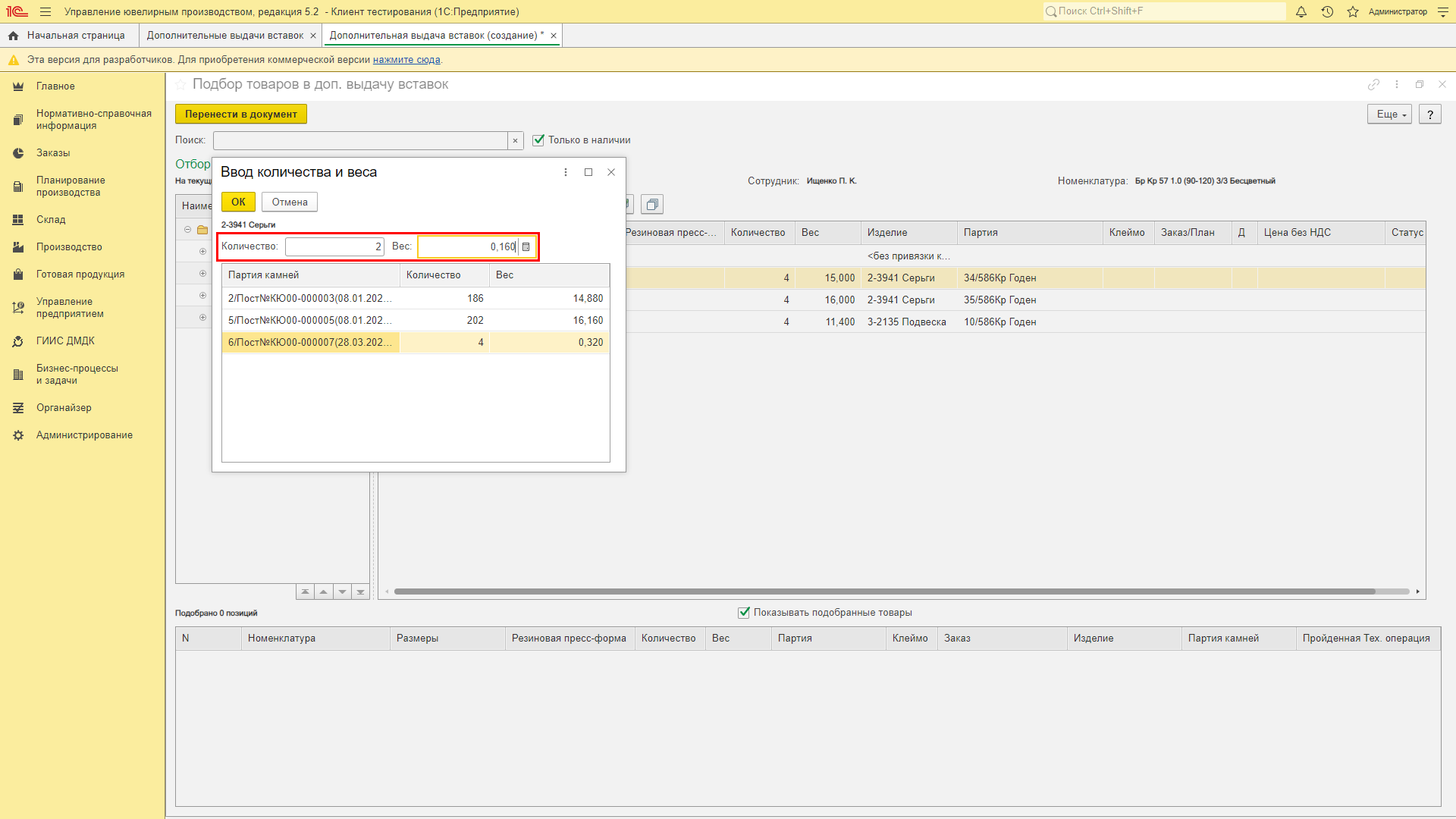Move to the bottom of the tree list
1456x819 pixels.
[361, 591]
